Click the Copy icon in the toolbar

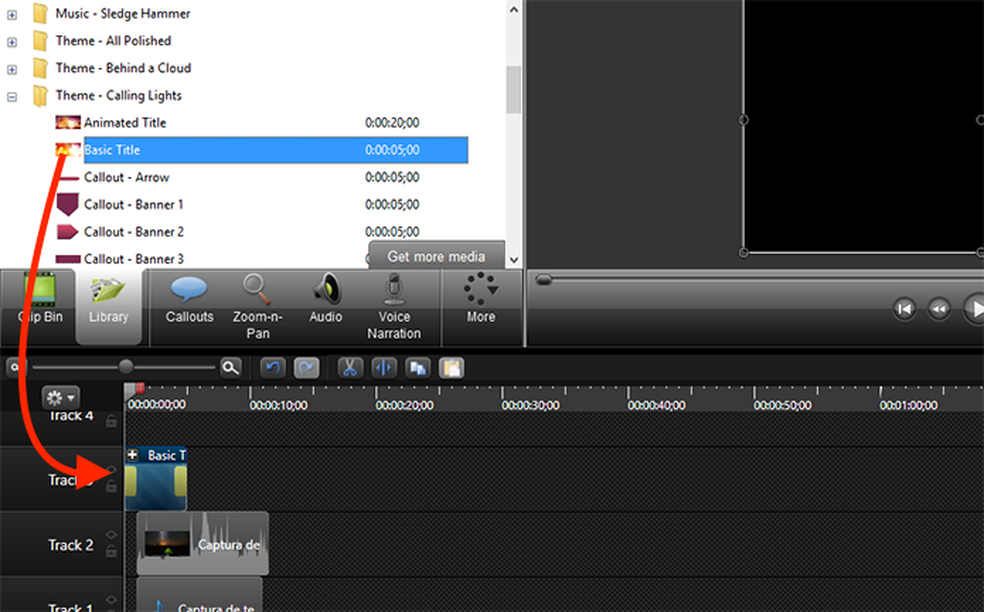[x=417, y=368]
